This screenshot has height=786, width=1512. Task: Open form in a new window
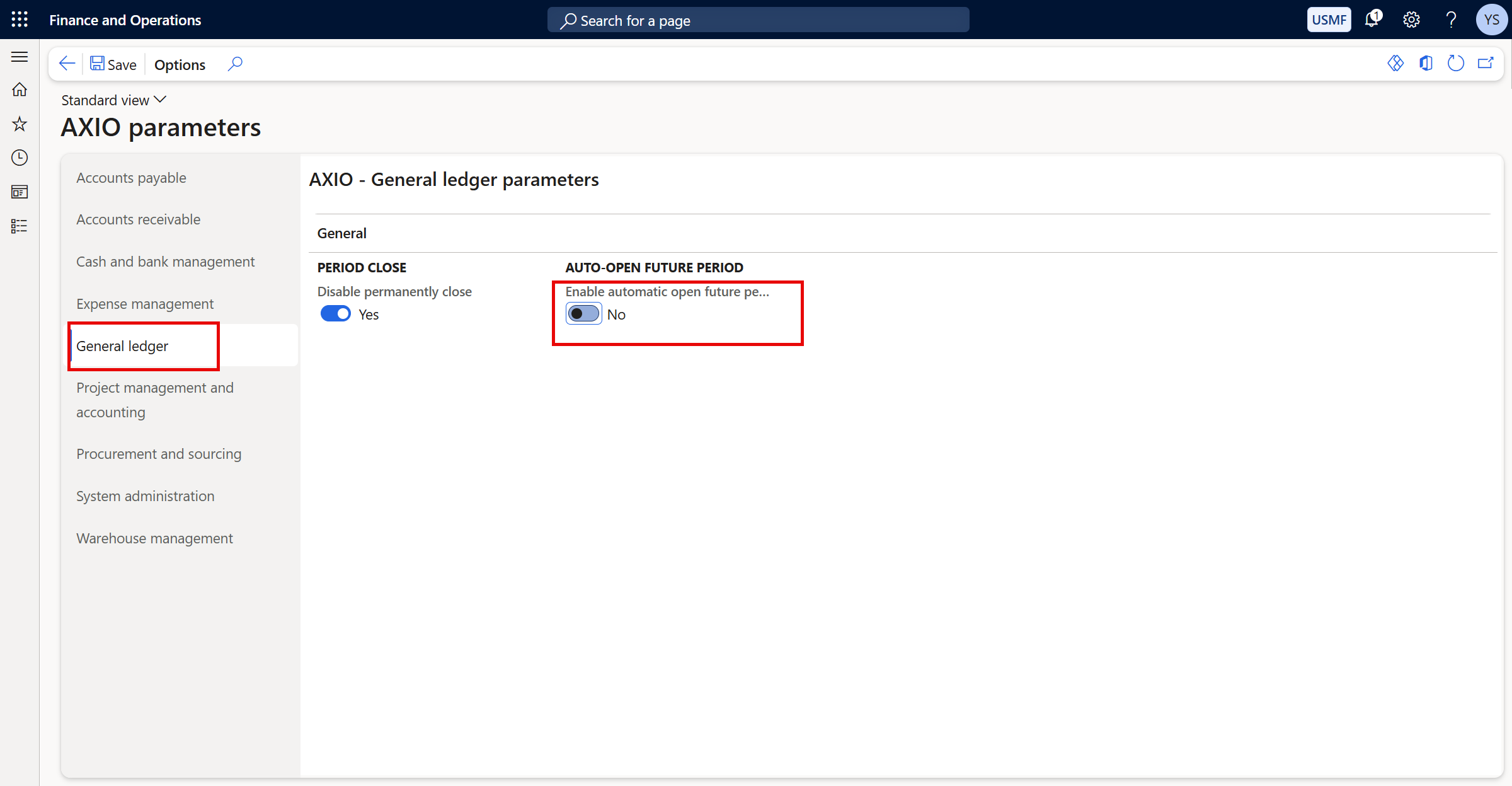[x=1486, y=63]
